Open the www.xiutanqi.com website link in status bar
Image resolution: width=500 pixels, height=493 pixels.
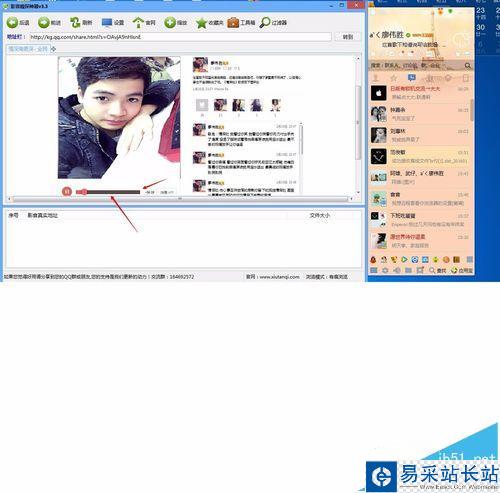pos(279,277)
